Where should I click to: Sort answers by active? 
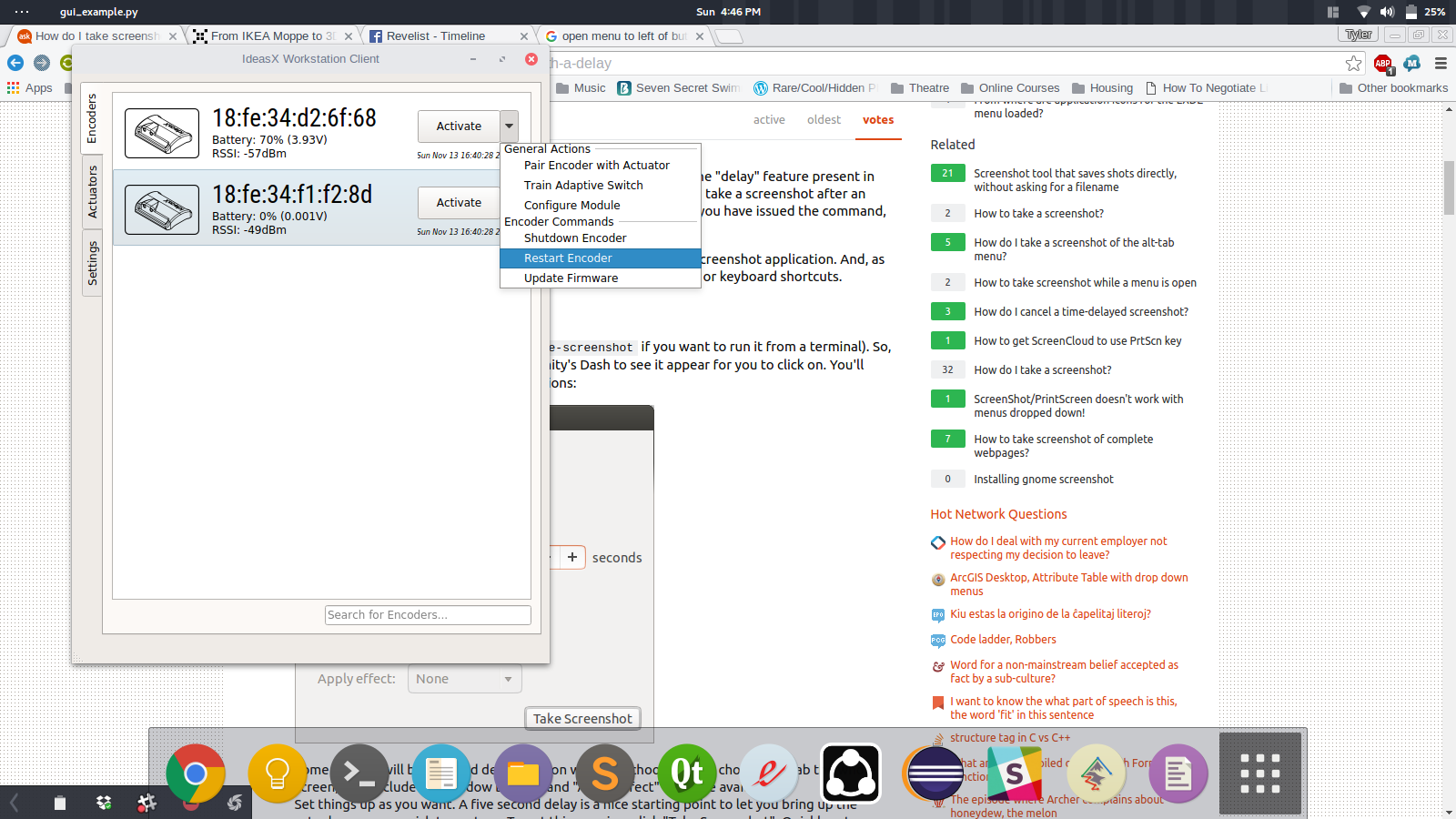[x=769, y=120]
